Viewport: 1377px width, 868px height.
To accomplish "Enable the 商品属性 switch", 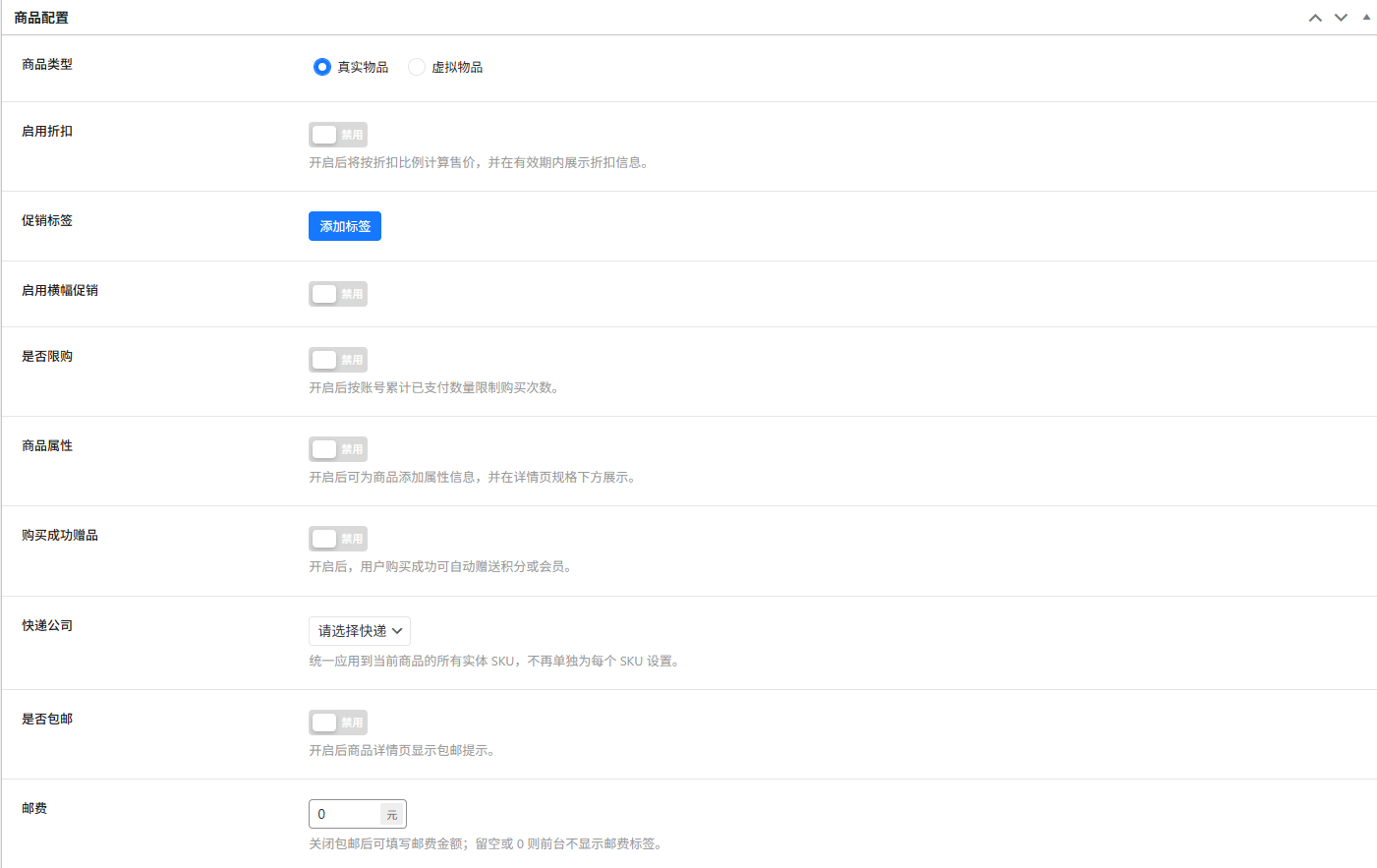I will [x=337, y=449].
